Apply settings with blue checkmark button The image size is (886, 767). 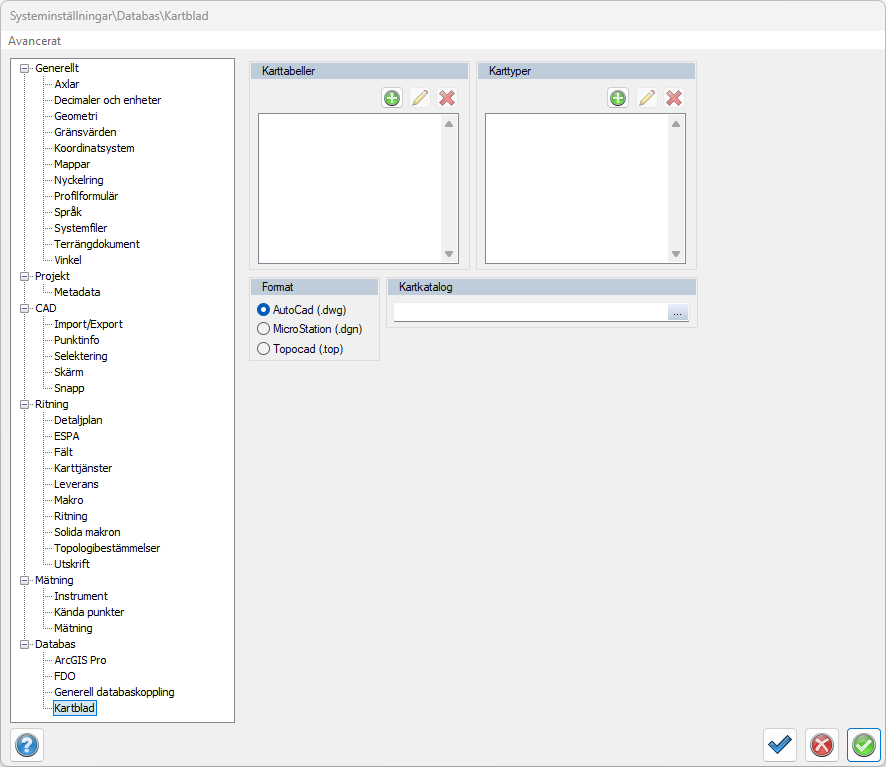pos(780,745)
